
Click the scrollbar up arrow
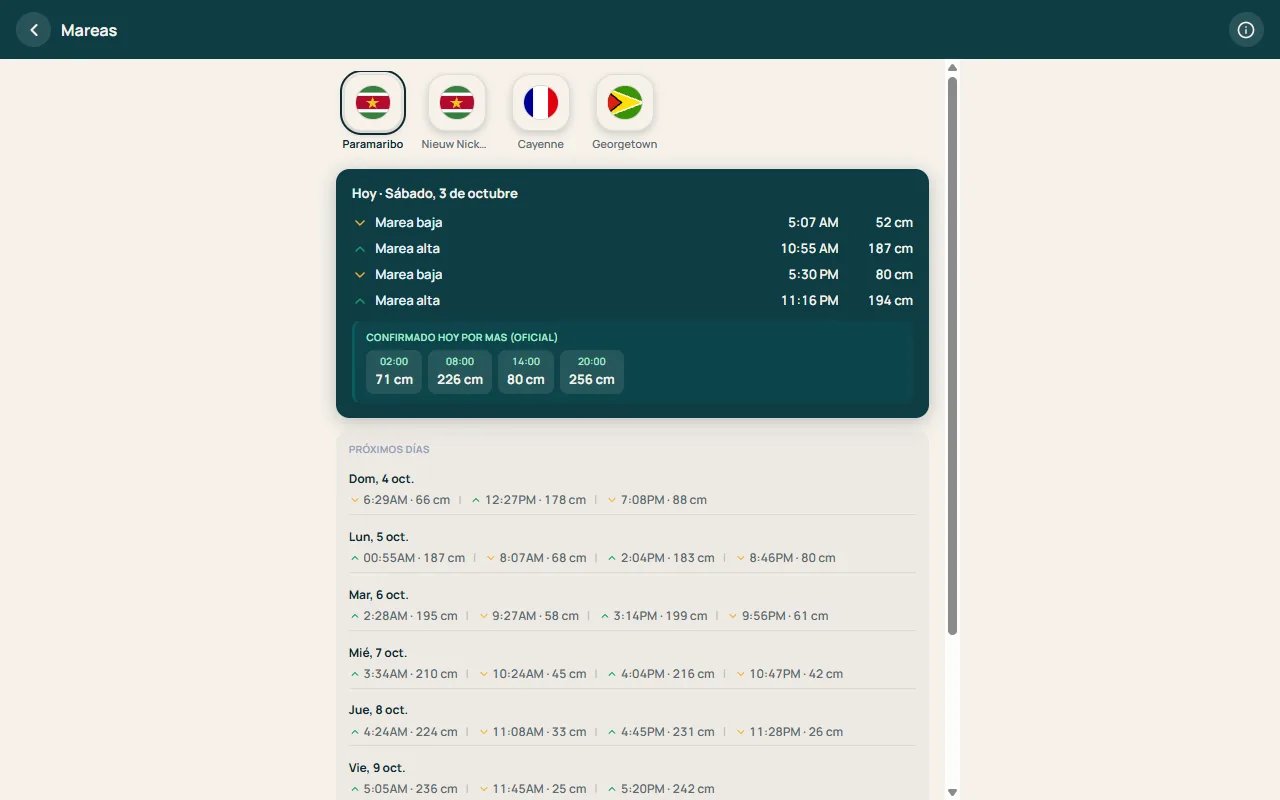[952, 68]
